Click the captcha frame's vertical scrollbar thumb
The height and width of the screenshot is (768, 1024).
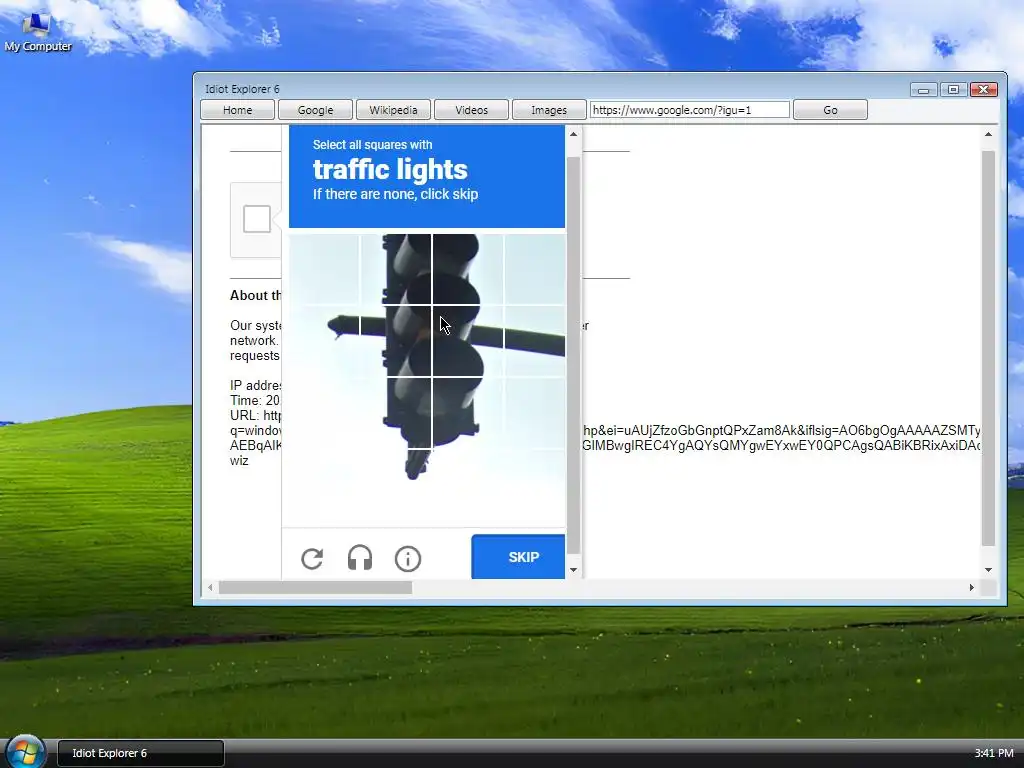coord(573,355)
